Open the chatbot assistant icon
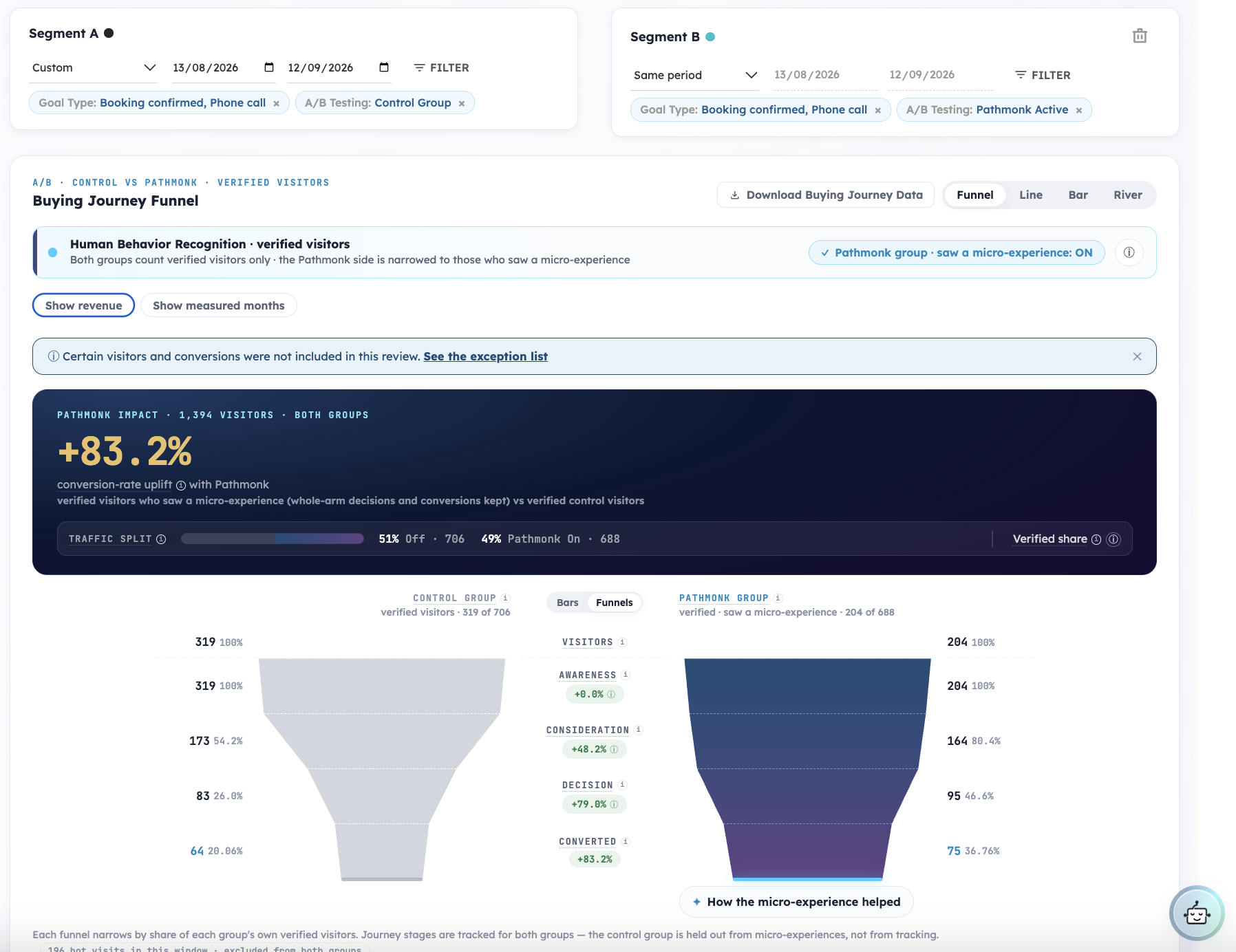The image size is (1236, 952). pos(1197,913)
